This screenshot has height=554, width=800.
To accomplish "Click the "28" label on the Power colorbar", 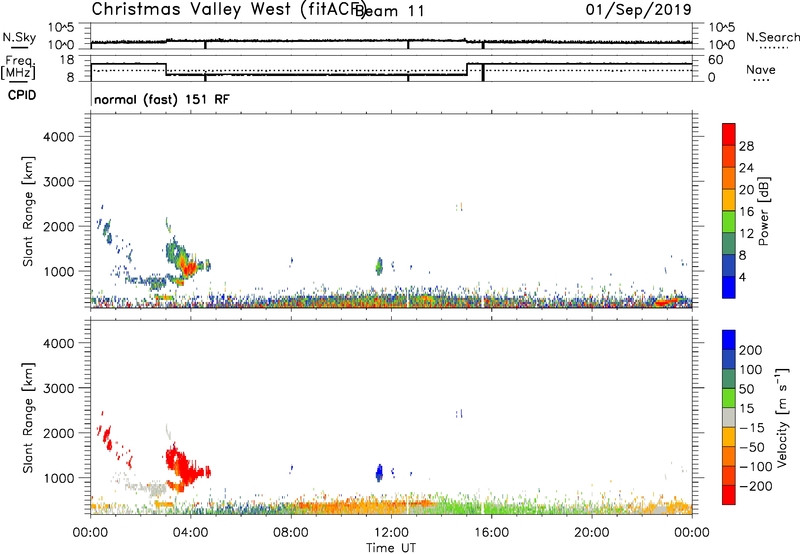I will point(746,146).
